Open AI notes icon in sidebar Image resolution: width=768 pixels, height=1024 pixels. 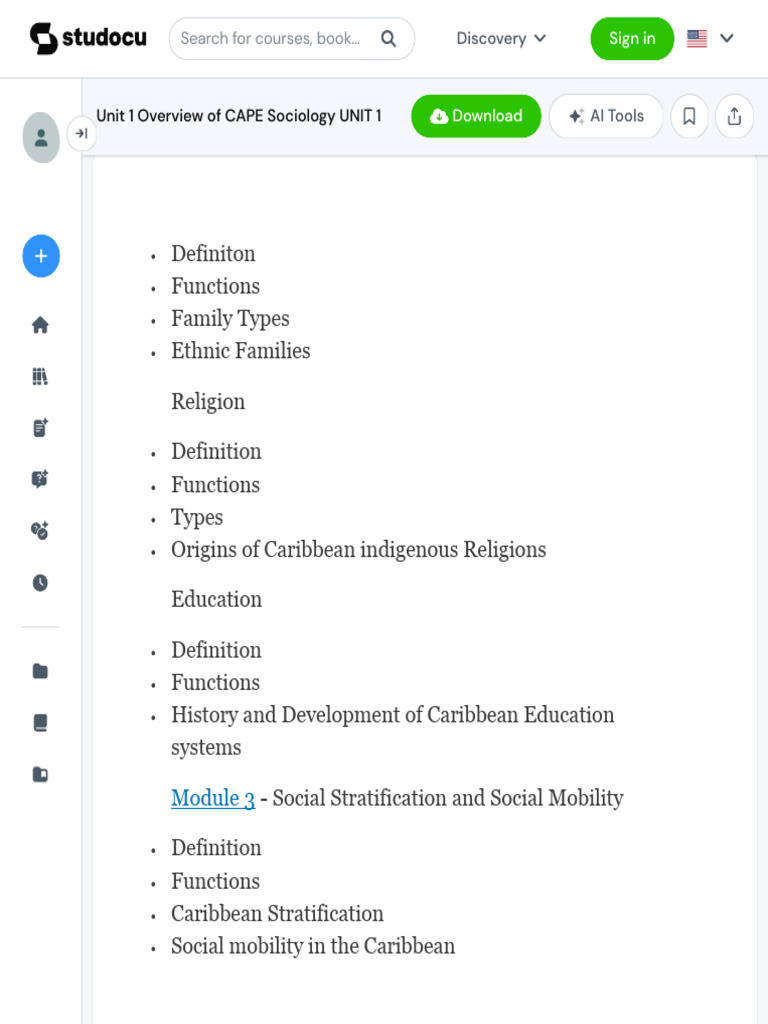pyautogui.click(x=40, y=428)
